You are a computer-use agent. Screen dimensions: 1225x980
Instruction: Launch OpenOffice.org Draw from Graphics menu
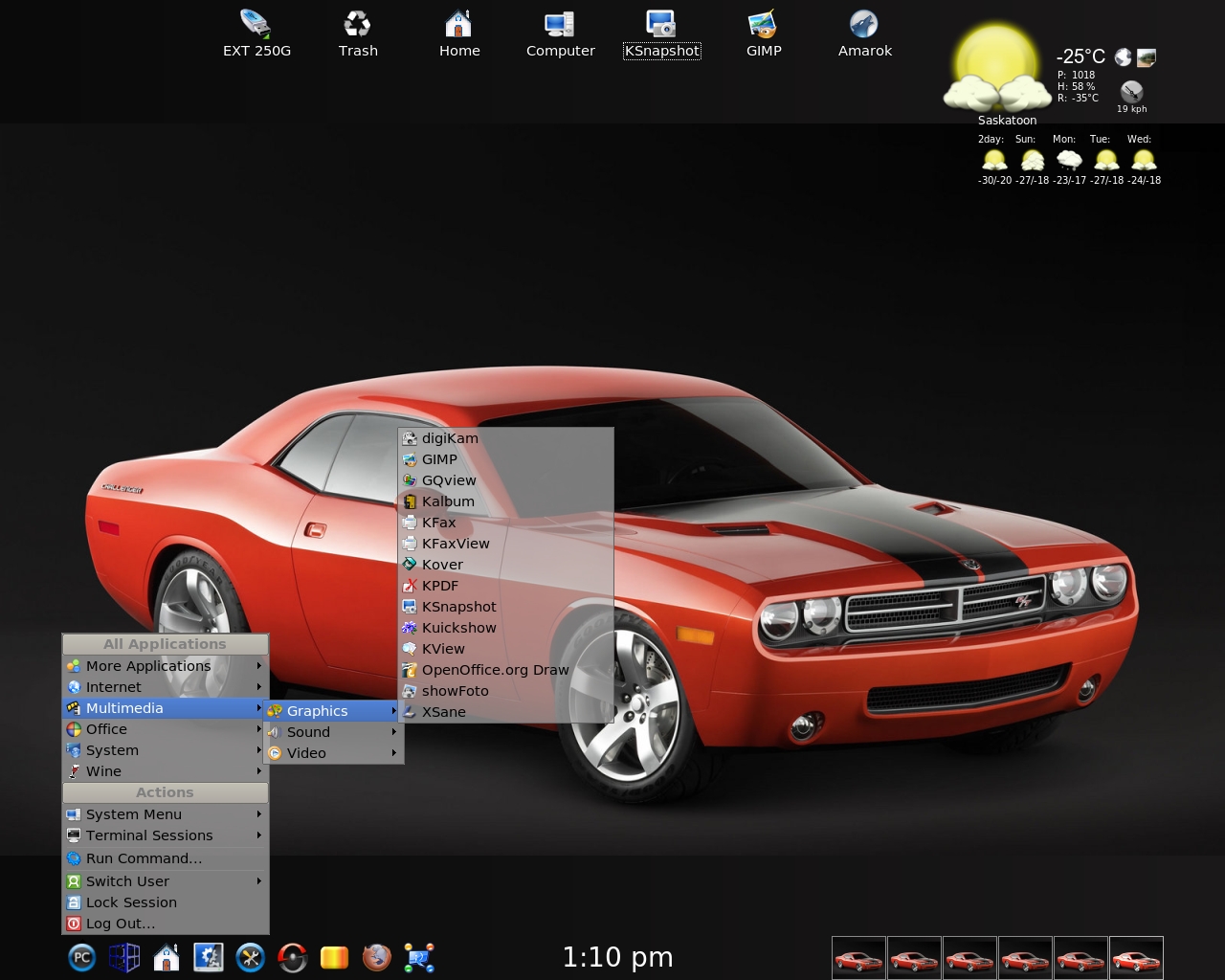[505, 670]
